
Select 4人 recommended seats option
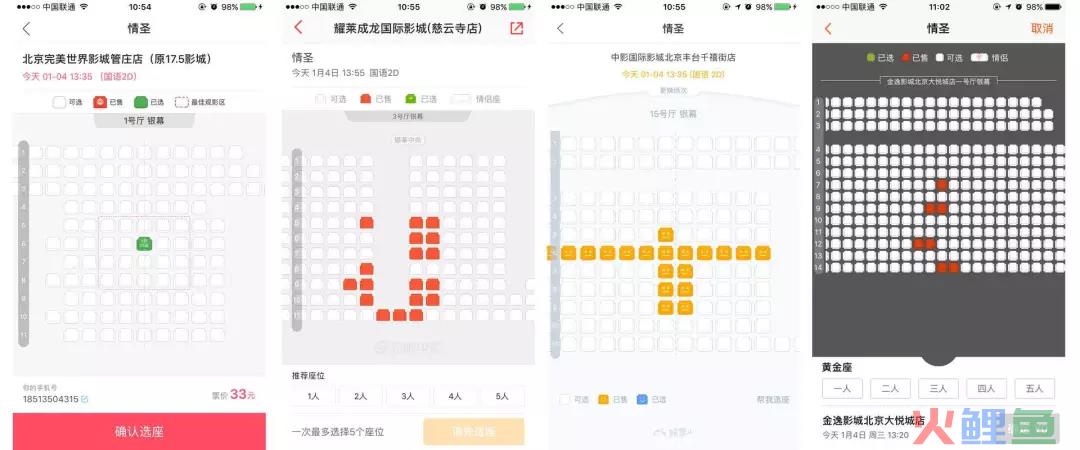coord(455,396)
